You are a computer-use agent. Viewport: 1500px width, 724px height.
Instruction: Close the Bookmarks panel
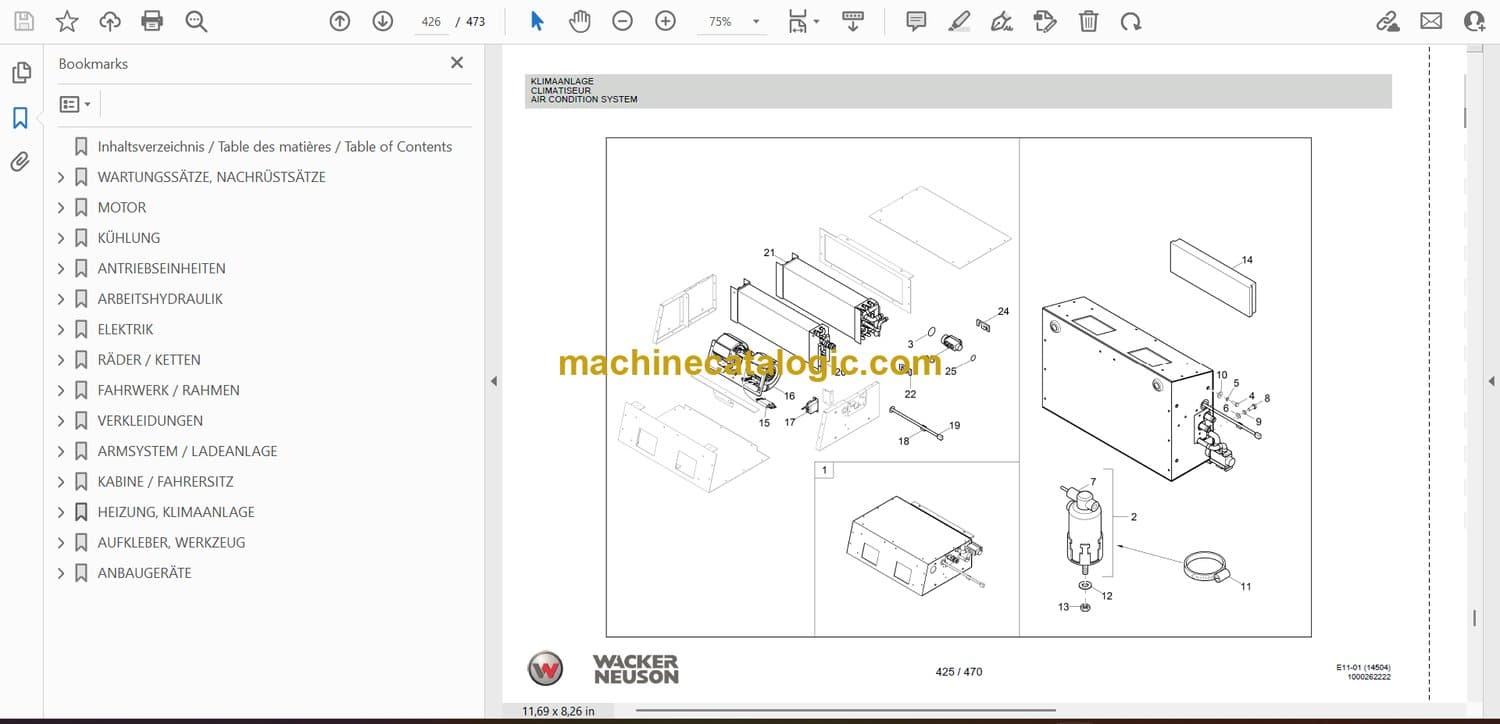tap(457, 63)
